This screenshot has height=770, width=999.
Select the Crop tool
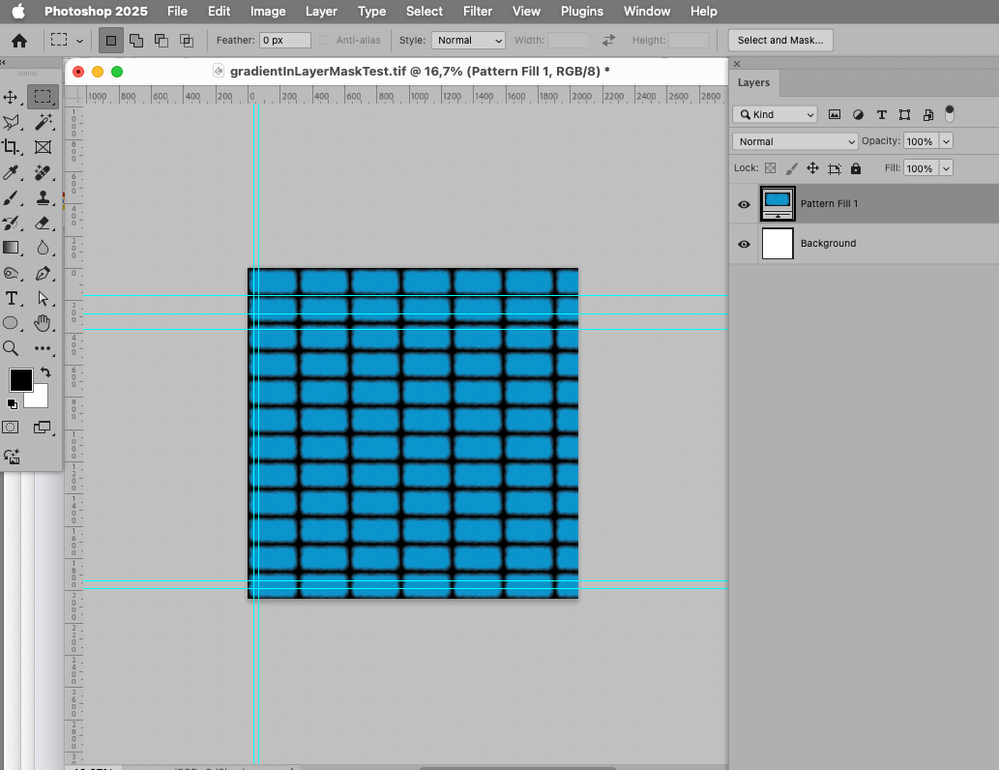tap(12, 147)
